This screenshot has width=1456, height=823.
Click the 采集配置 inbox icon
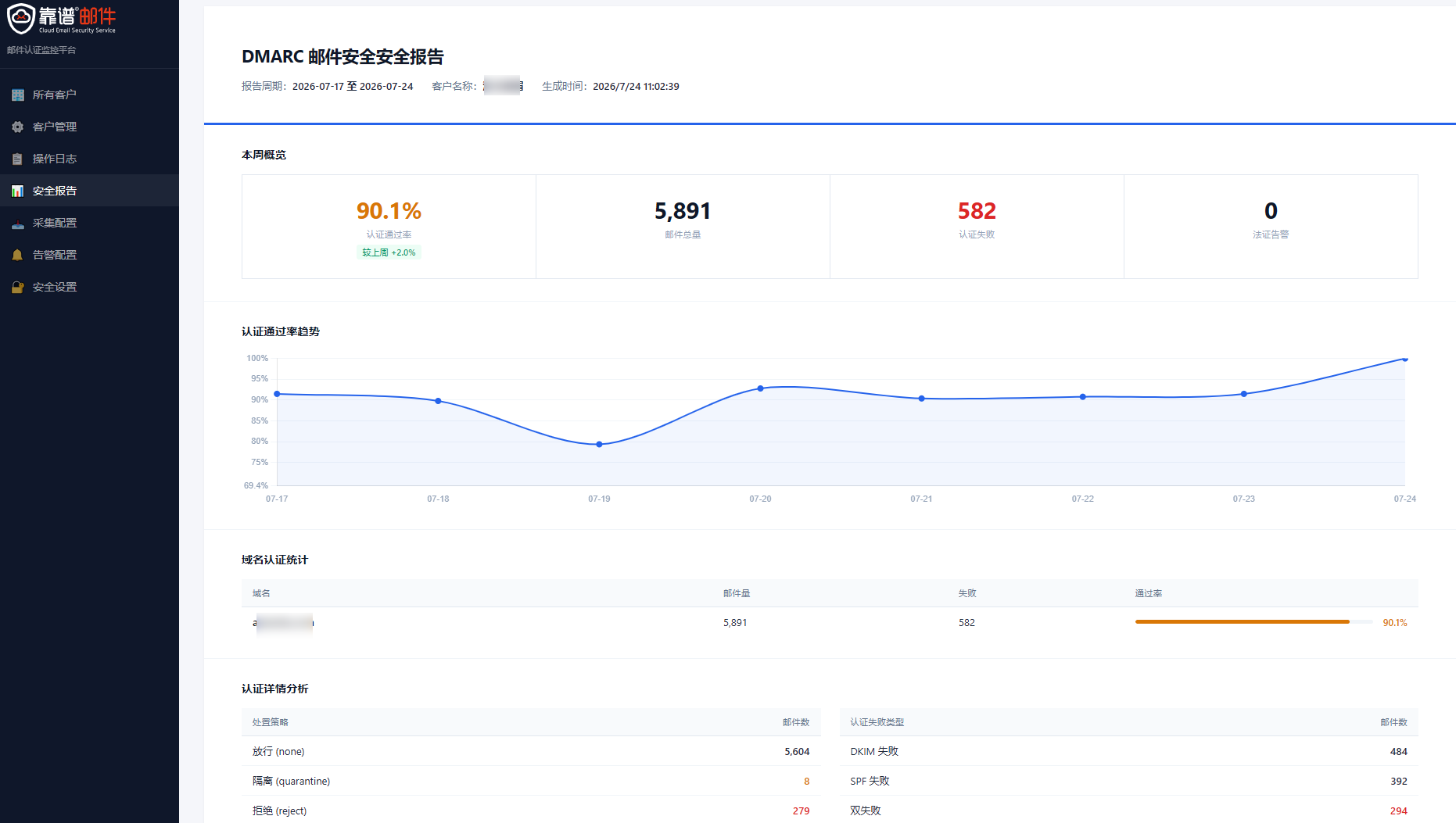click(x=17, y=224)
